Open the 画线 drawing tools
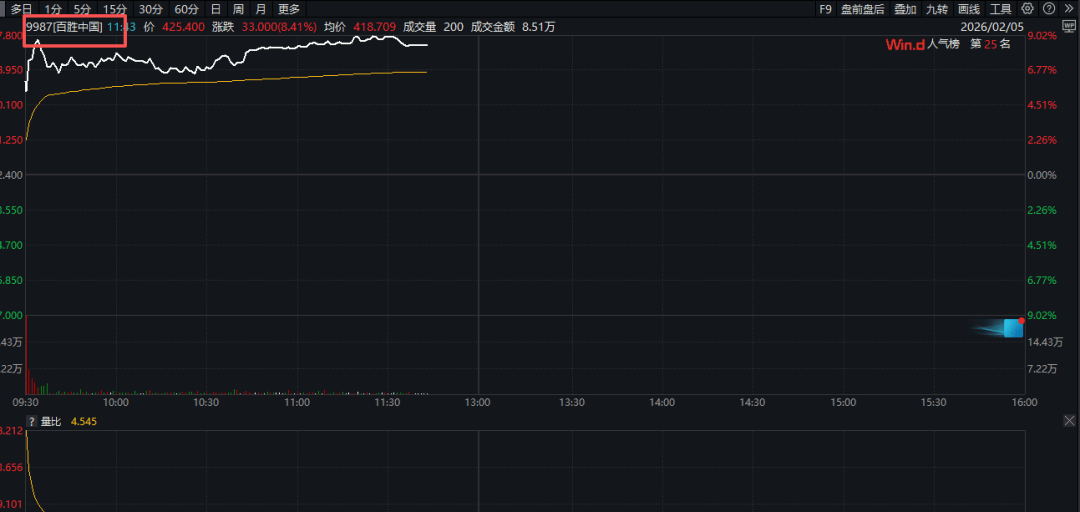Image resolution: width=1080 pixels, height=512 pixels. (969, 9)
